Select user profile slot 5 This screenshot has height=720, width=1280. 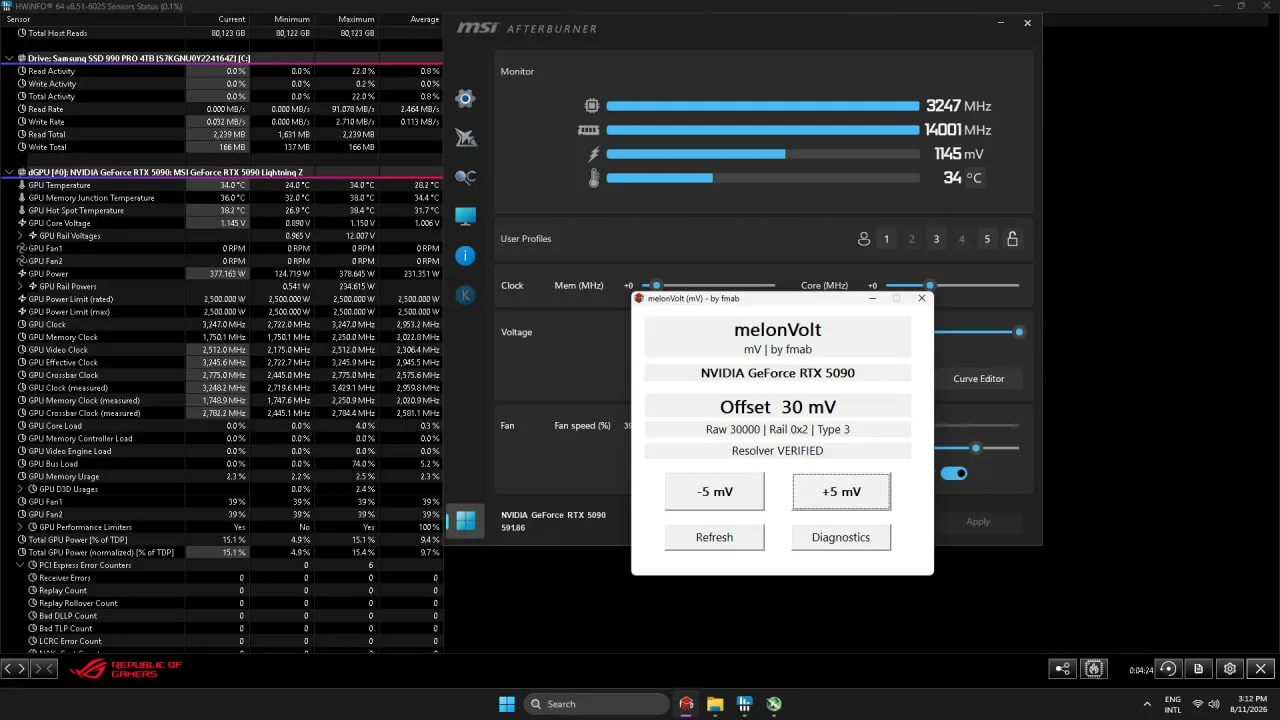tap(987, 239)
